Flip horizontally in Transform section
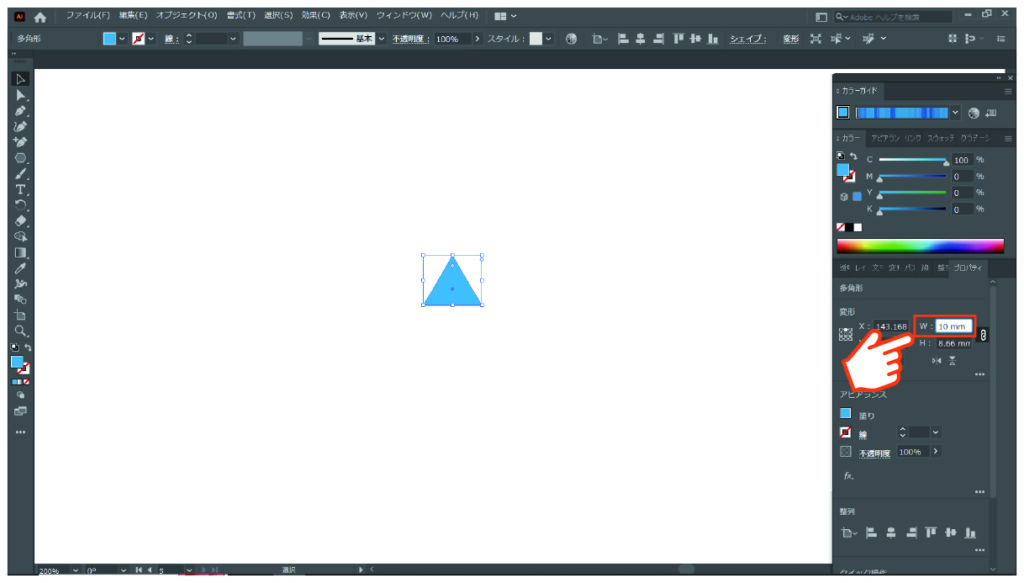 tap(936, 360)
